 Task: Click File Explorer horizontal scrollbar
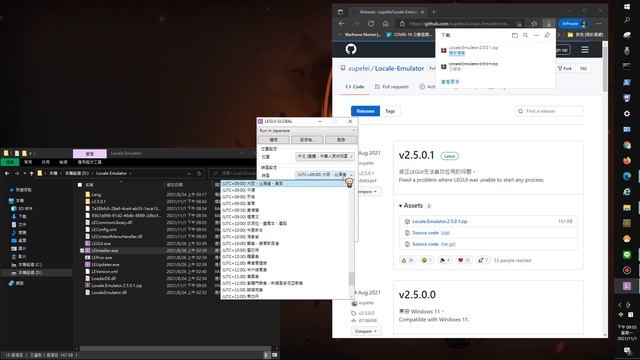pos(176,349)
